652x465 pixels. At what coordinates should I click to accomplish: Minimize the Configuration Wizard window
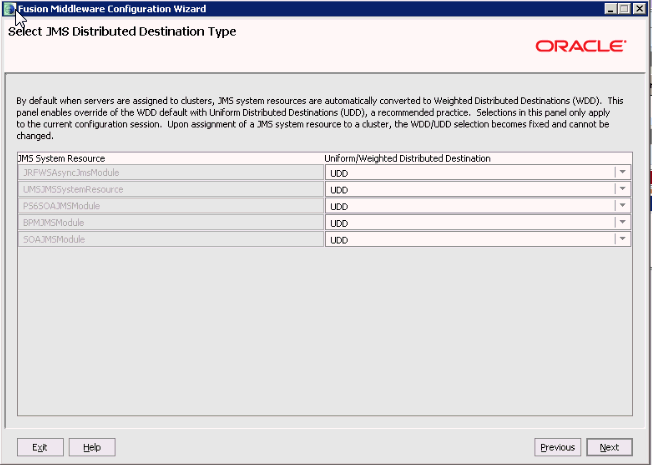tap(609, 8)
